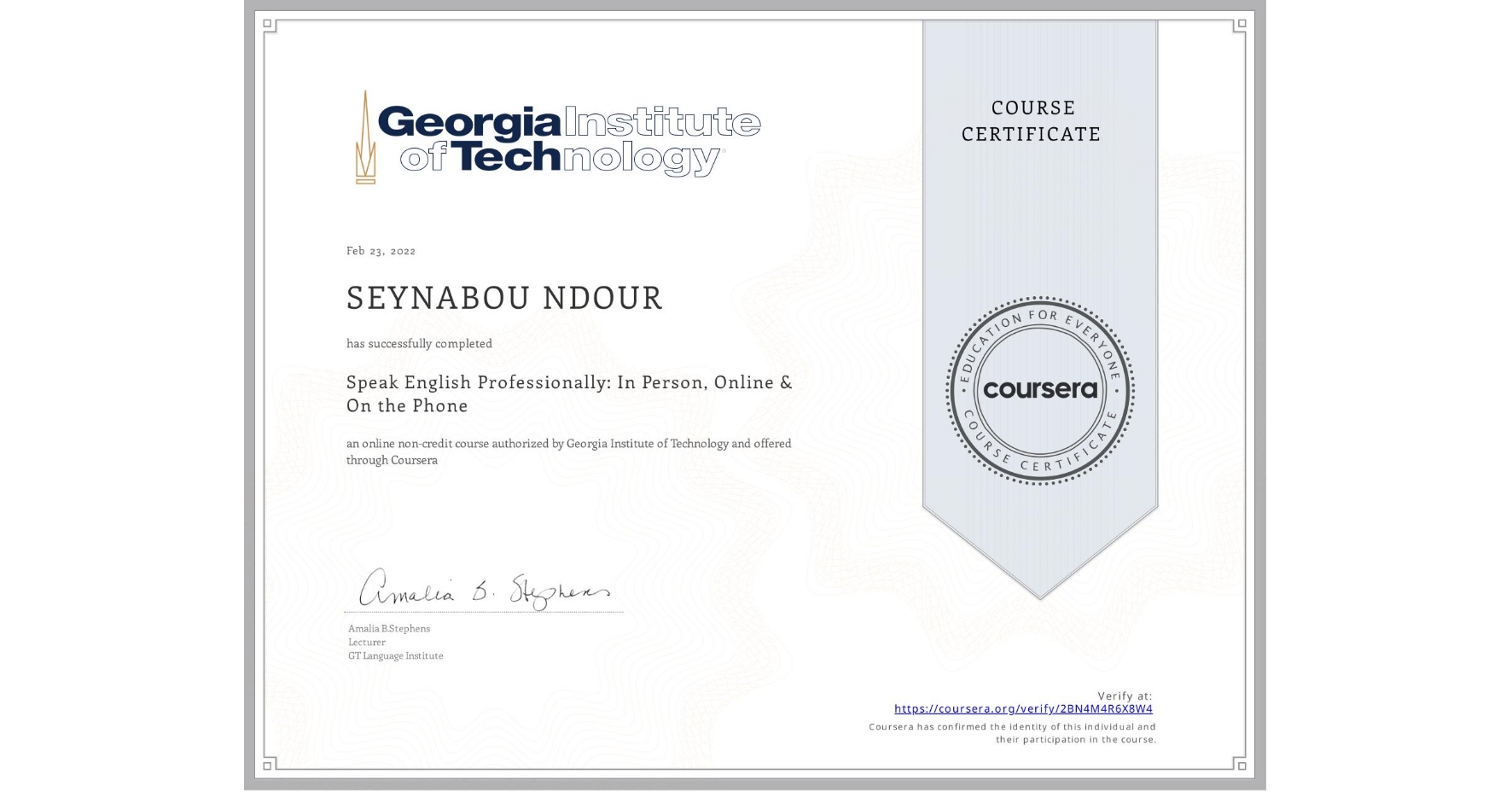Click the GT Language Institute text
This screenshot has height=792, width=1512.
pyautogui.click(x=394, y=655)
